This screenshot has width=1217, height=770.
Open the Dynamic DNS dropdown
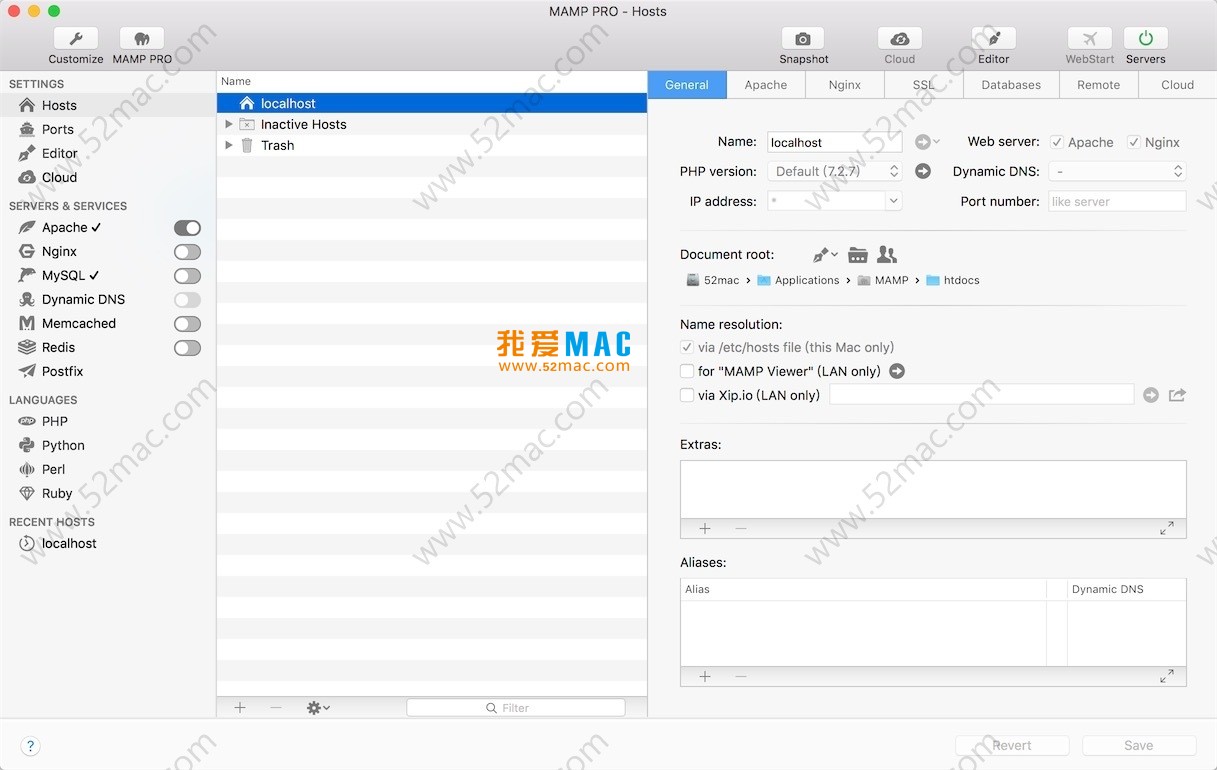(1117, 171)
